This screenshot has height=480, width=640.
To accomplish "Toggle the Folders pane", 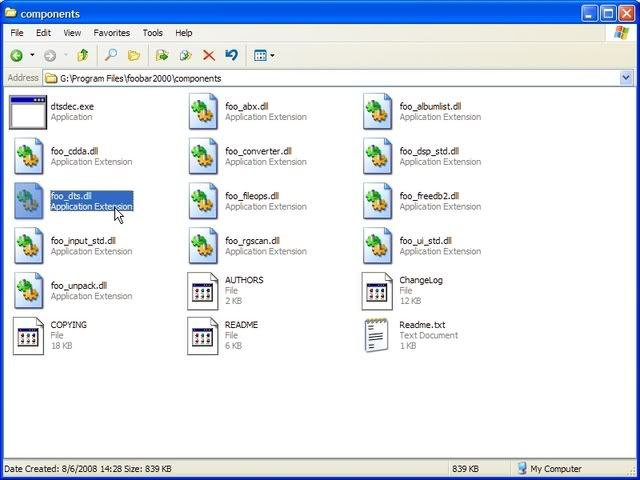I will (x=133, y=55).
